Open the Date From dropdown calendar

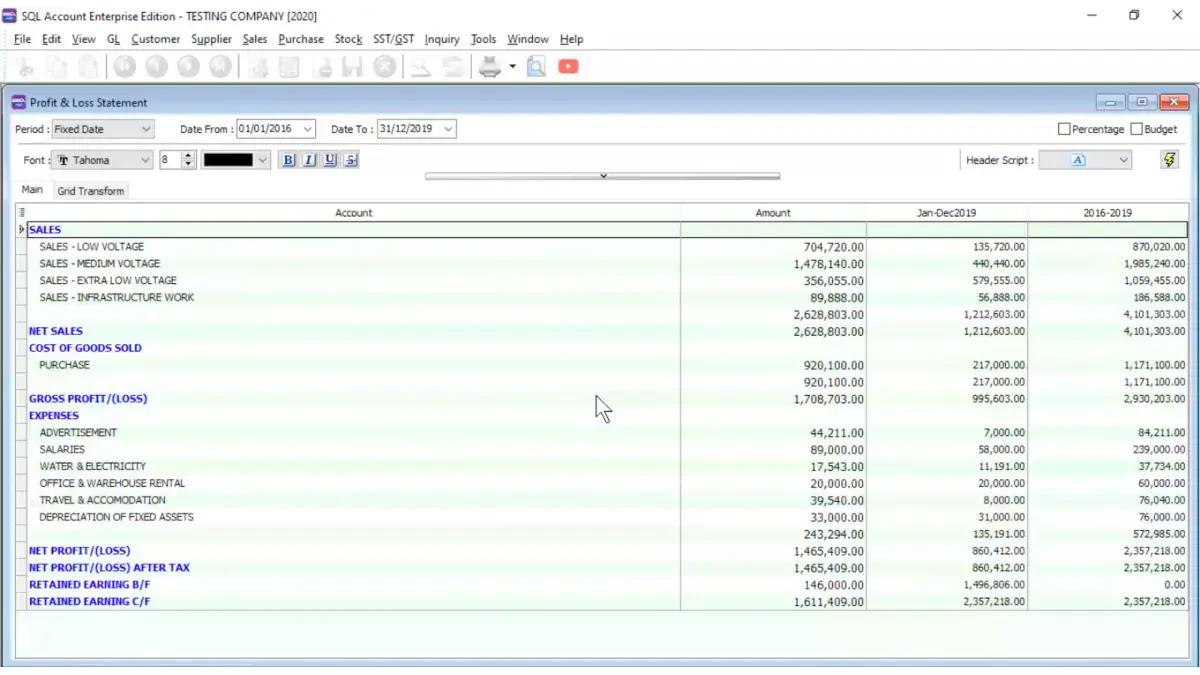coord(307,129)
